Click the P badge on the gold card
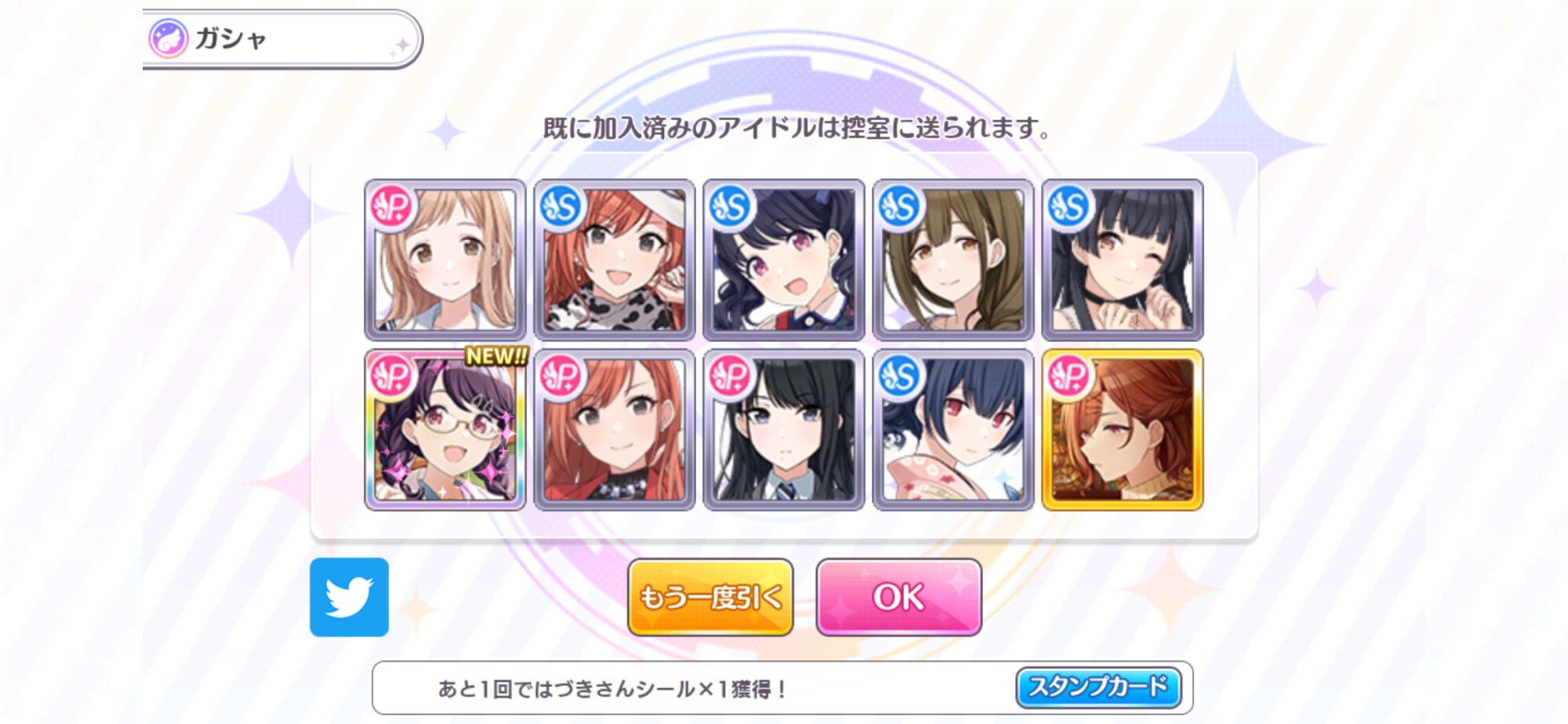1568x724 pixels. click(1069, 377)
